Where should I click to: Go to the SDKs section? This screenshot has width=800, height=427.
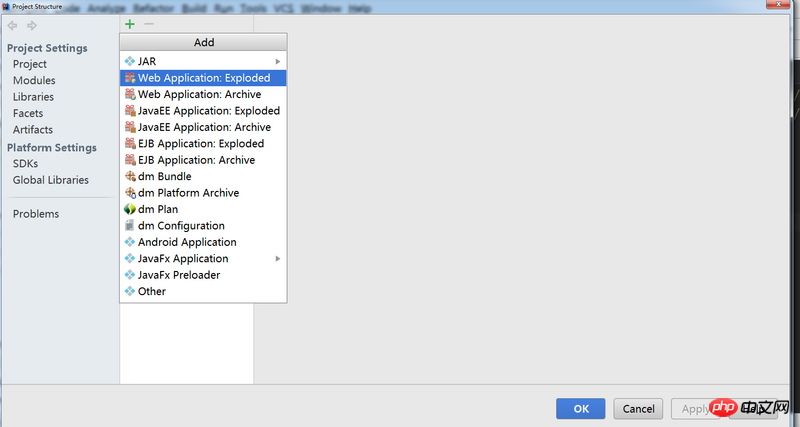(x=26, y=164)
